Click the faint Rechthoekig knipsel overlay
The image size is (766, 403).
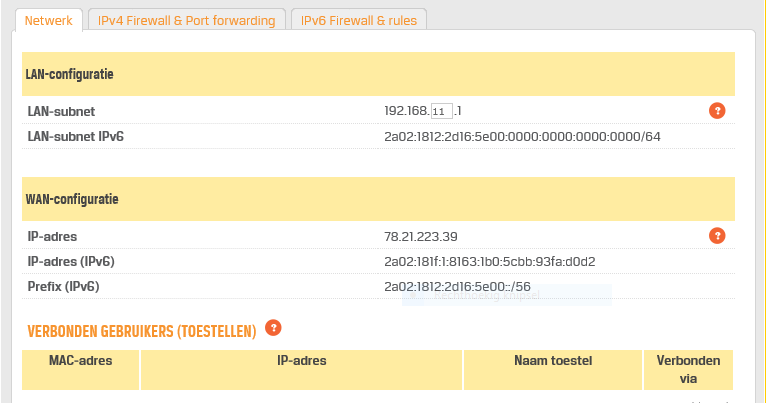click(x=507, y=296)
